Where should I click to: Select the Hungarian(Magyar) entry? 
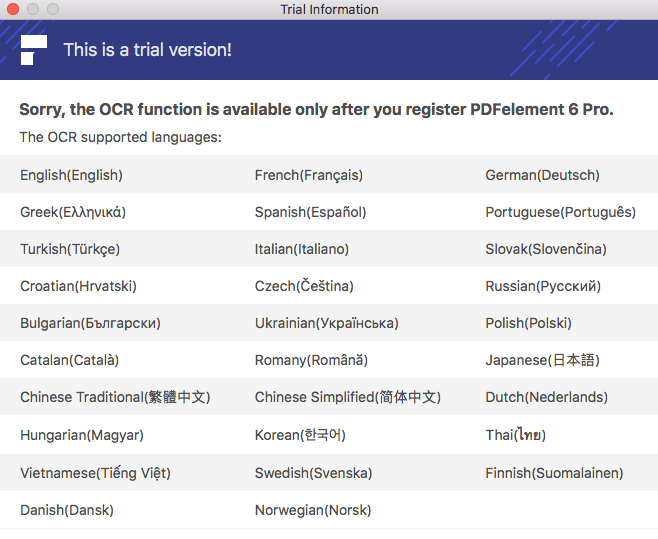point(82,435)
